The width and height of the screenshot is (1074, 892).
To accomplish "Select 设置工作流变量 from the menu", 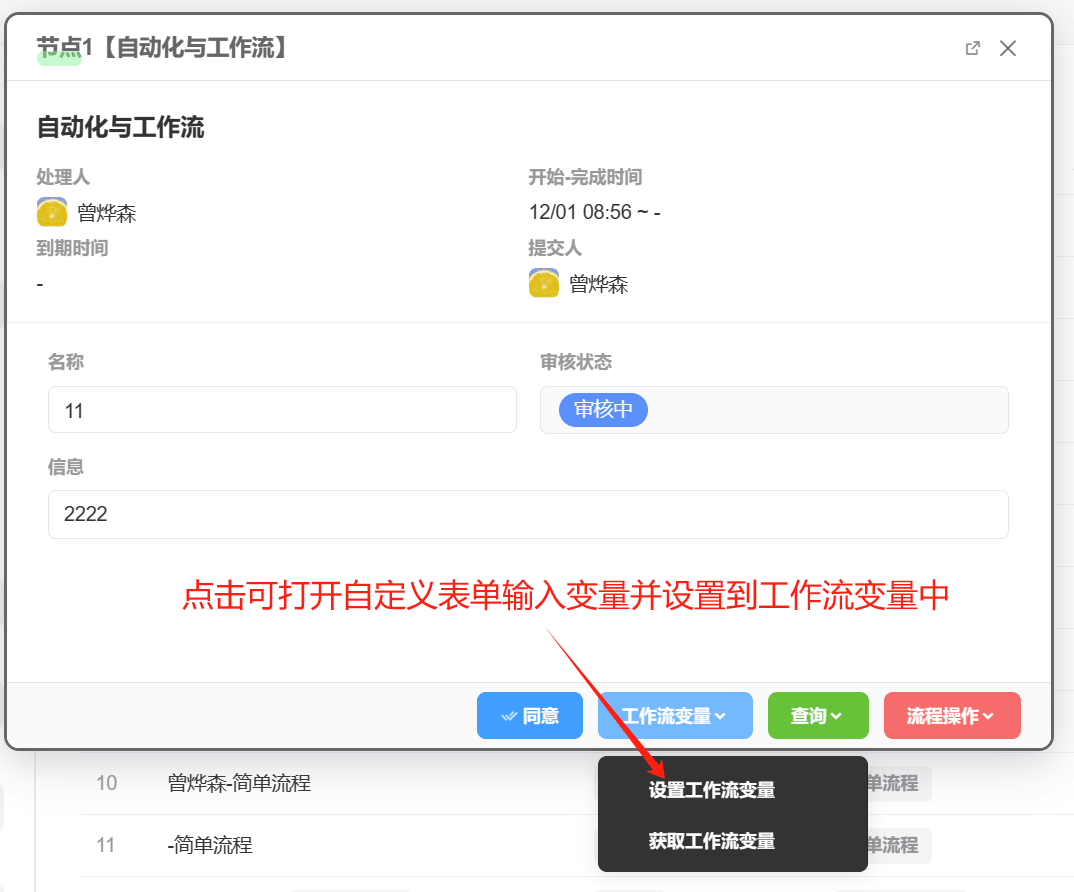I will pos(711,790).
